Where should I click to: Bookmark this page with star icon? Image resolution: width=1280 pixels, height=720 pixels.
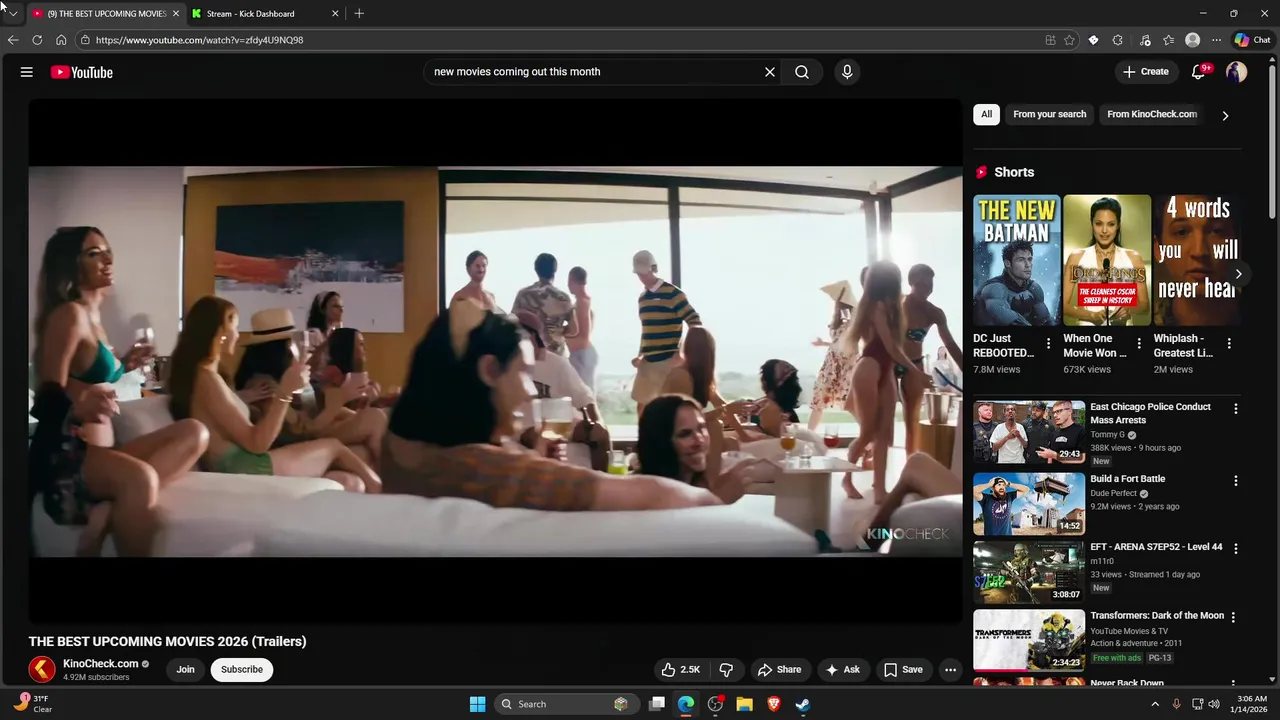[1069, 40]
